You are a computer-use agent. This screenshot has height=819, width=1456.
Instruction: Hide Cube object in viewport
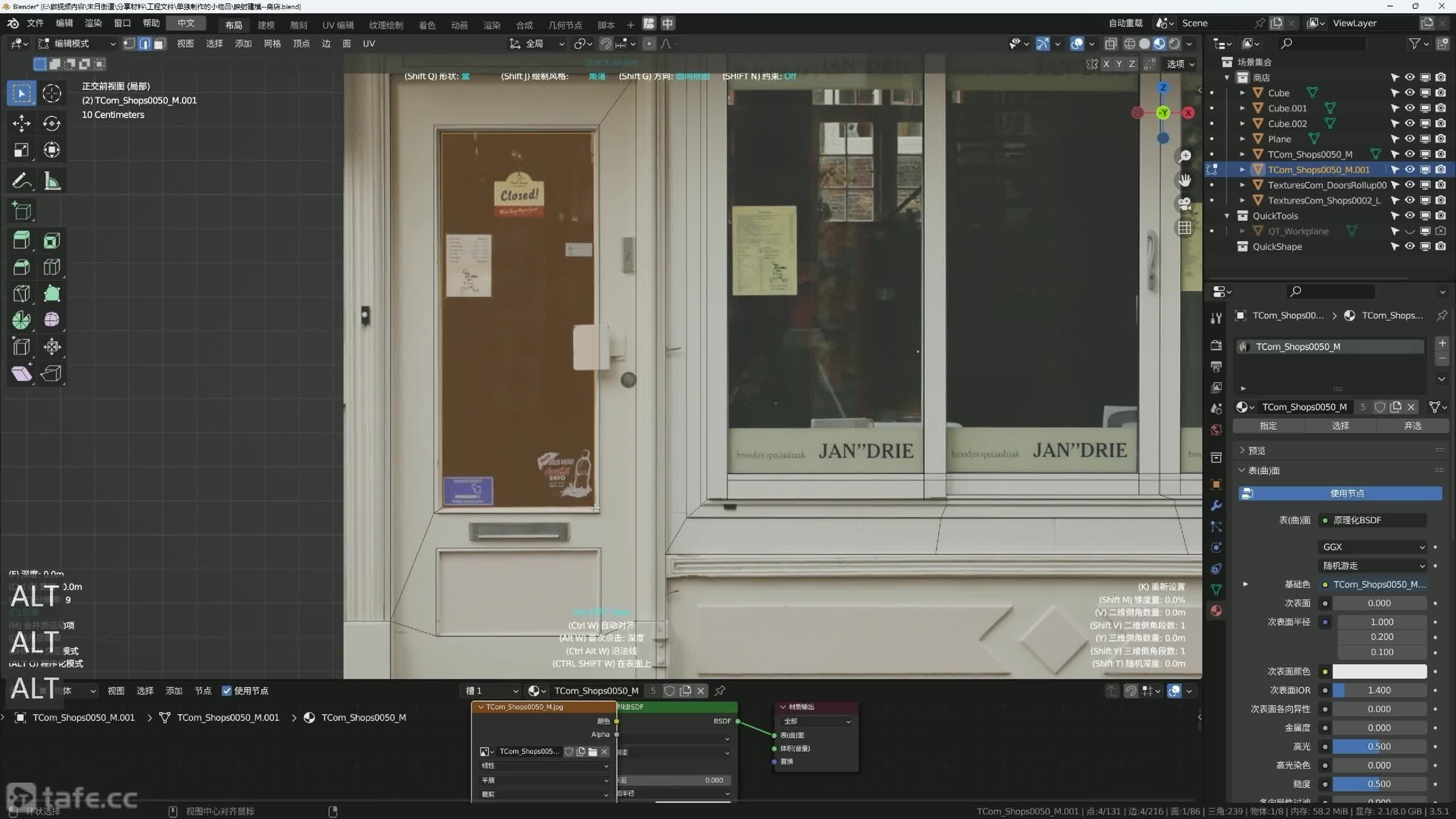(1410, 93)
